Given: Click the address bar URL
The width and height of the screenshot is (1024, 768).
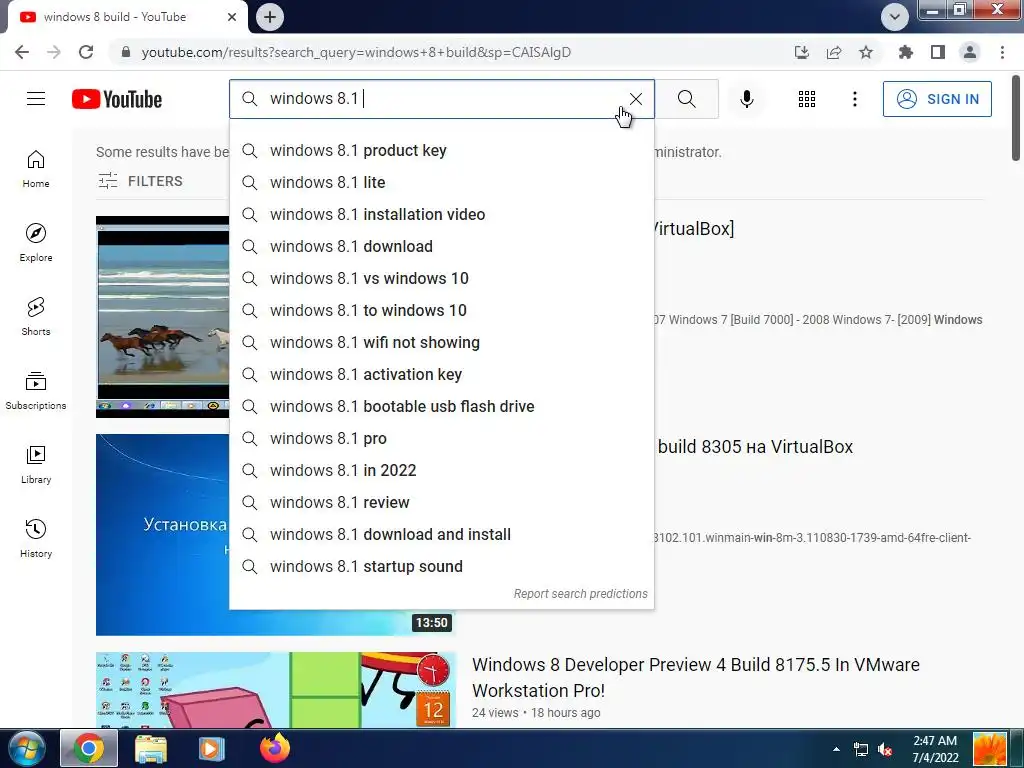Looking at the screenshot, I should [x=356, y=52].
